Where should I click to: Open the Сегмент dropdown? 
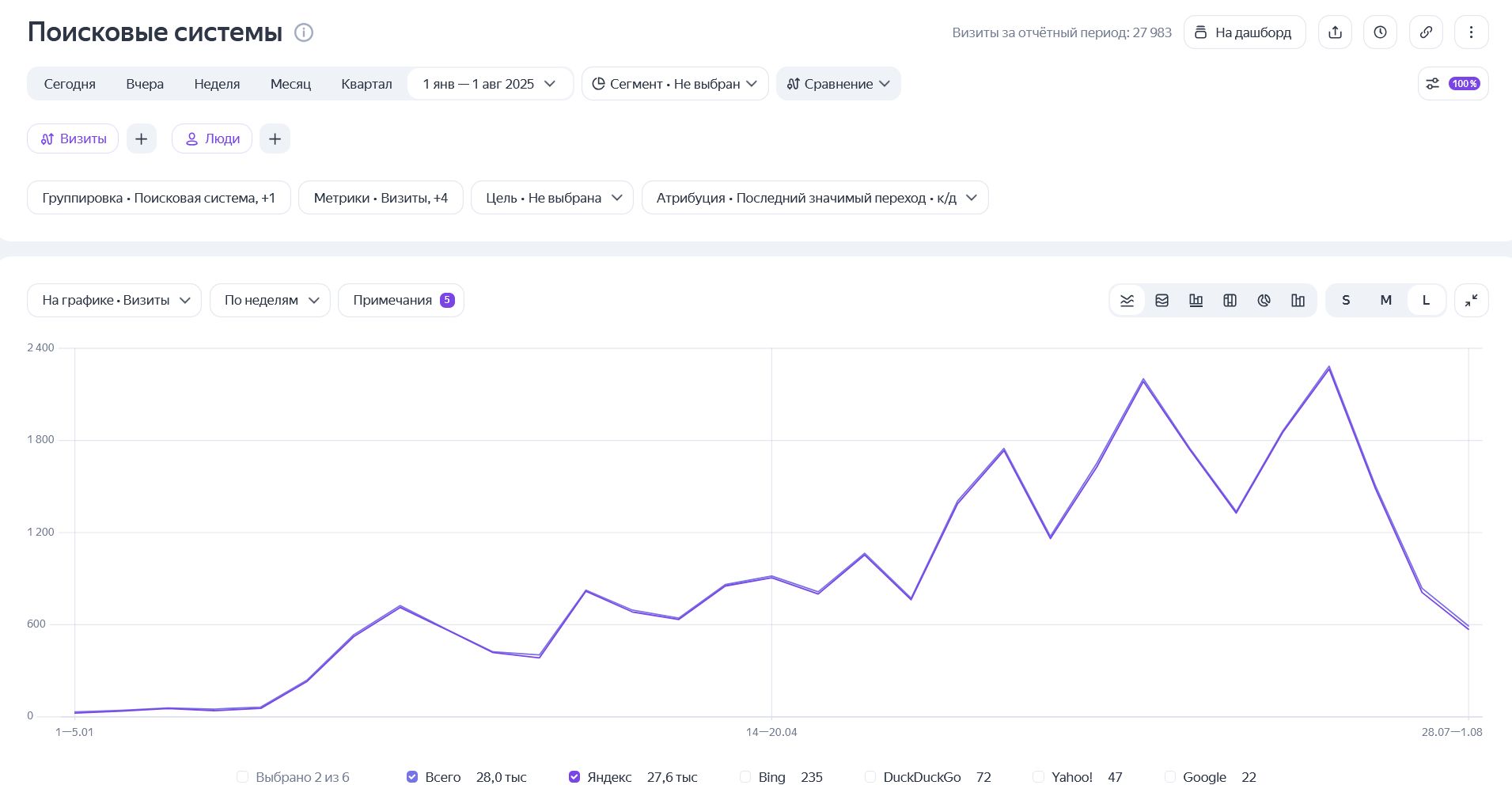coord(675,84)
